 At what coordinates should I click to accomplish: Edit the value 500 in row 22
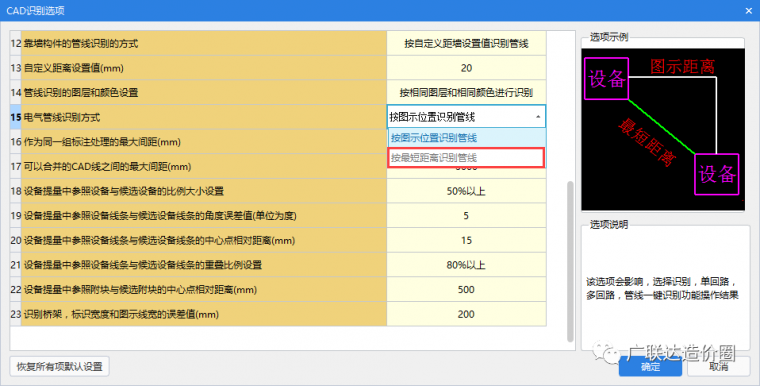pyautogui.click(x=466, y=290)
